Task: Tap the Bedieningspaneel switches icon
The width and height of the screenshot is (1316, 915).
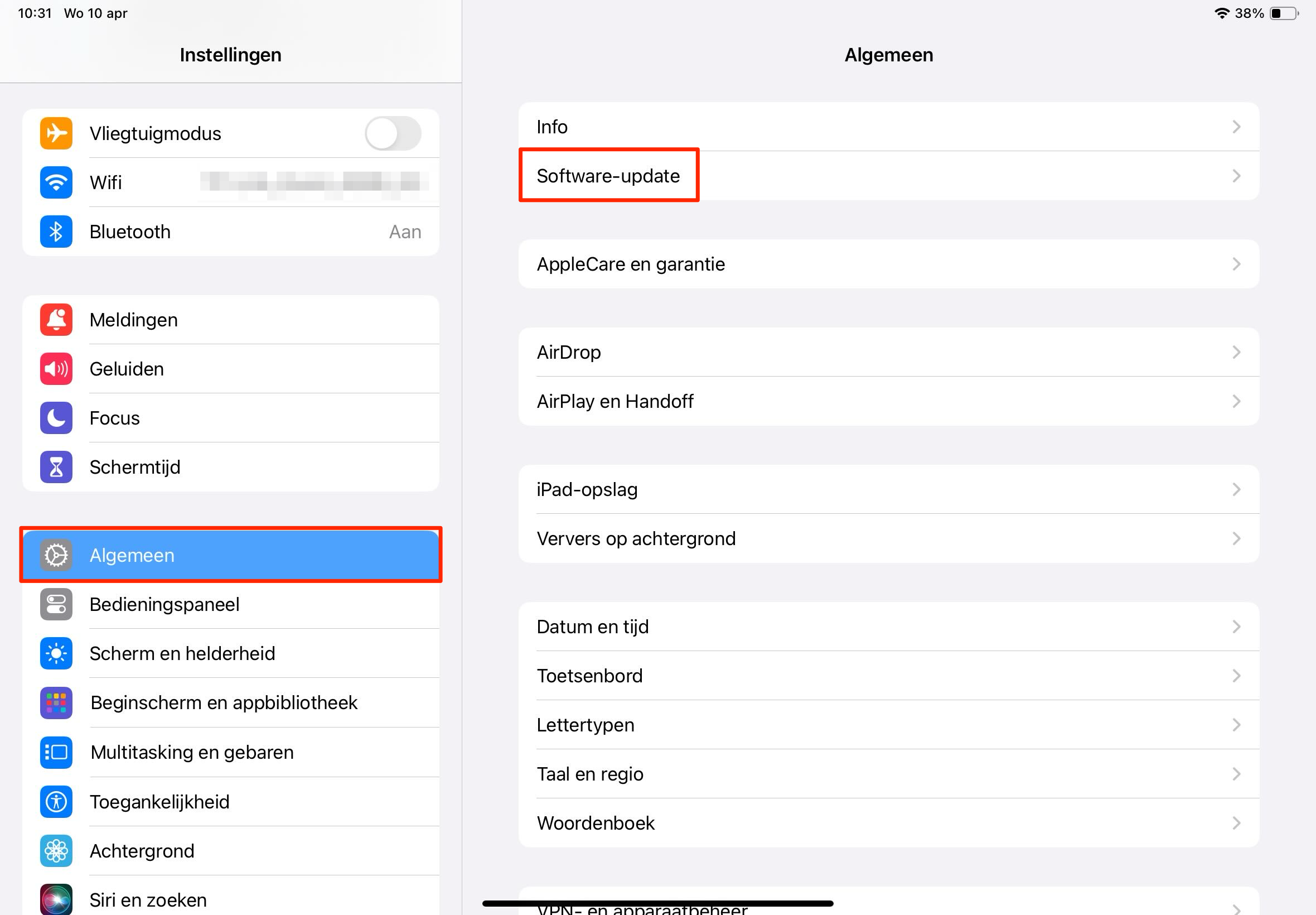Action: [56, 604]
